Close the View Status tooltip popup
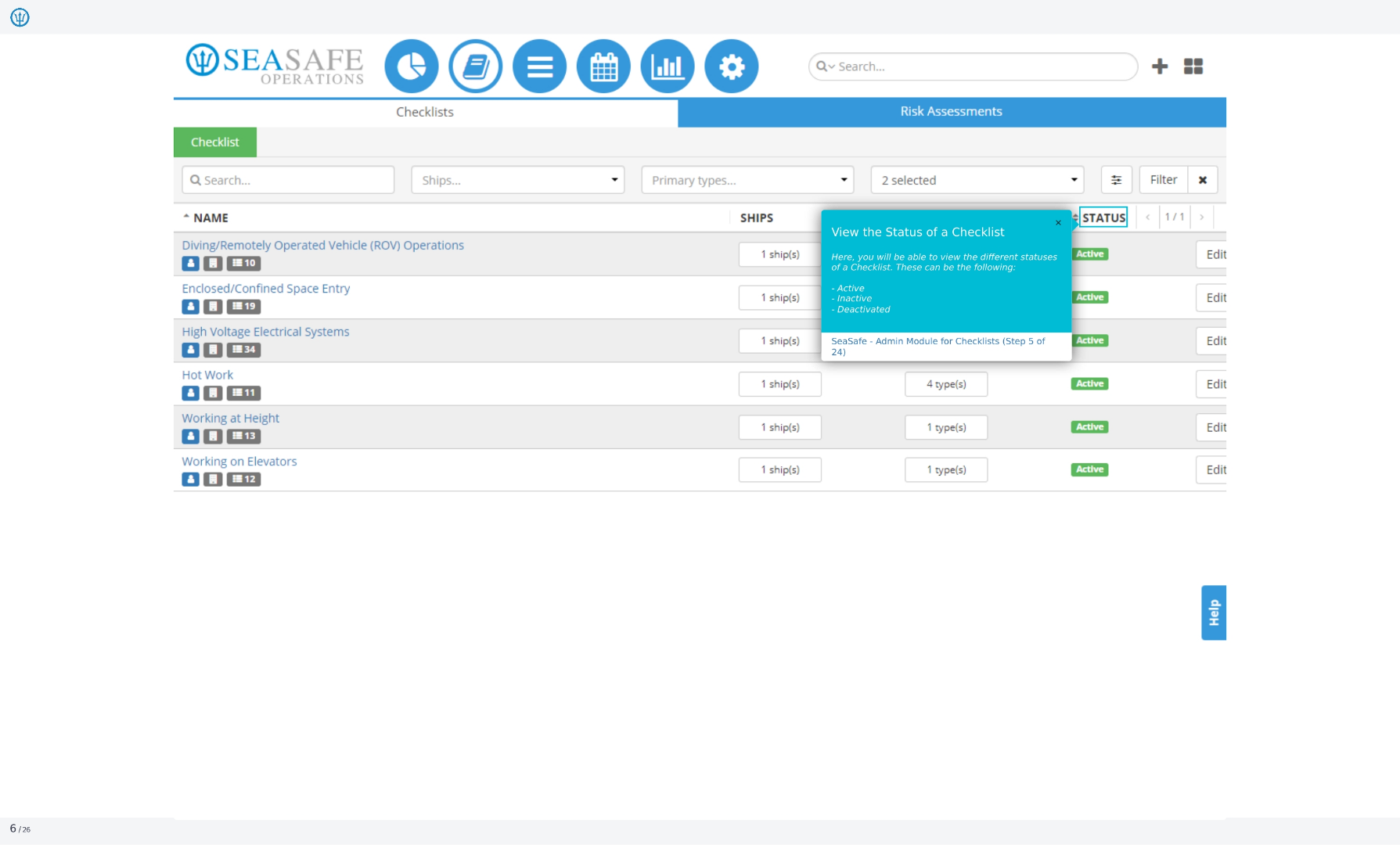 tap(1059, 223)
